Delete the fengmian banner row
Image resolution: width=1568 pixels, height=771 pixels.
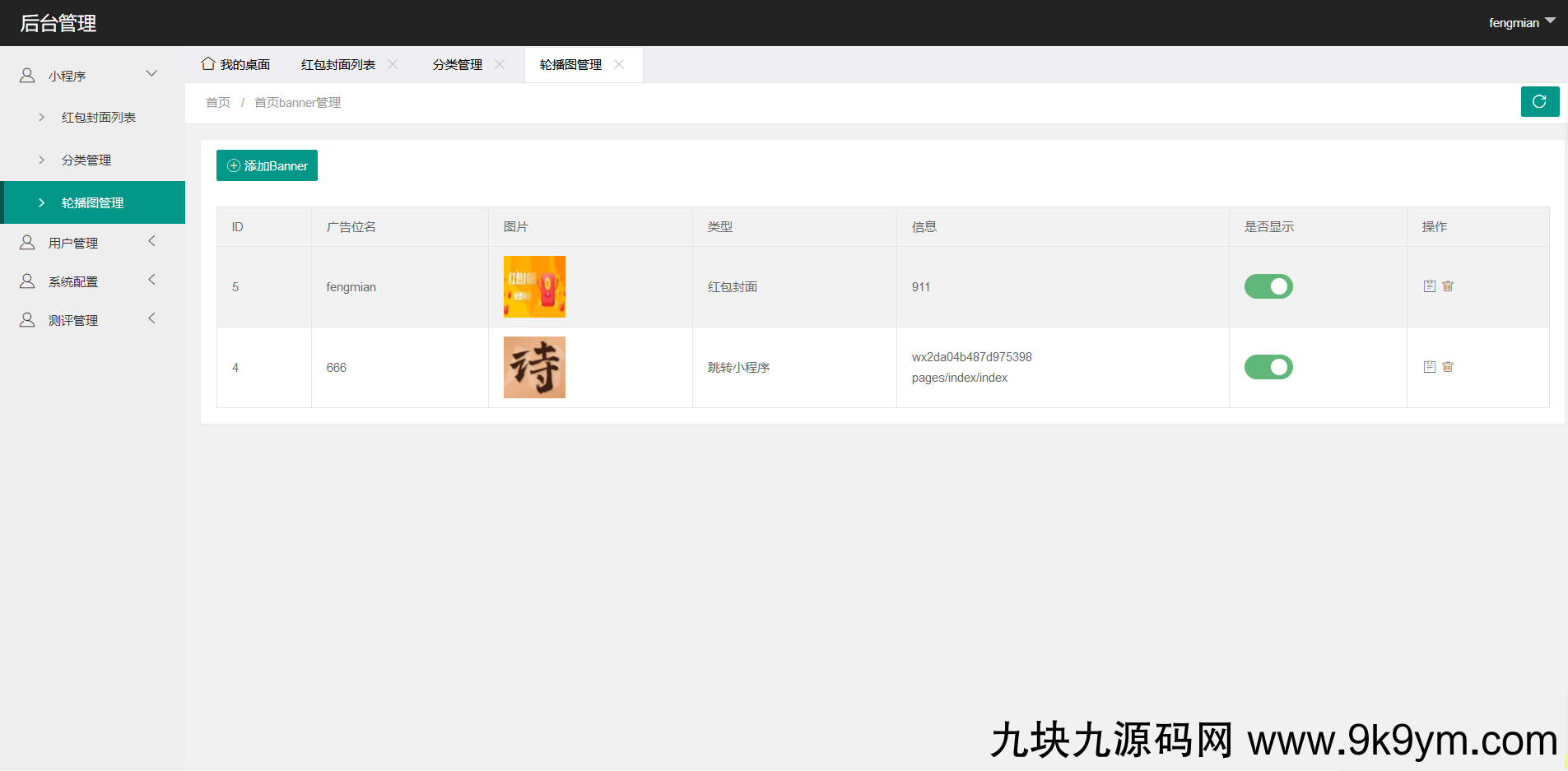(1448, 286)
